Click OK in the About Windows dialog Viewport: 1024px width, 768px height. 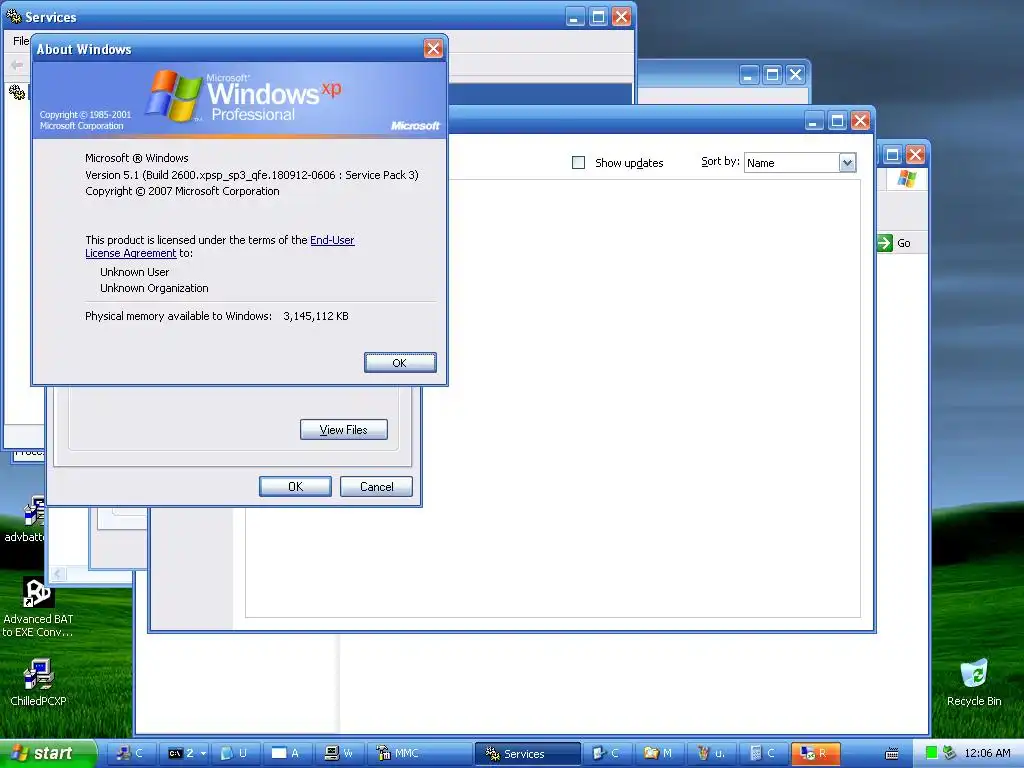[x=400, y=362]
